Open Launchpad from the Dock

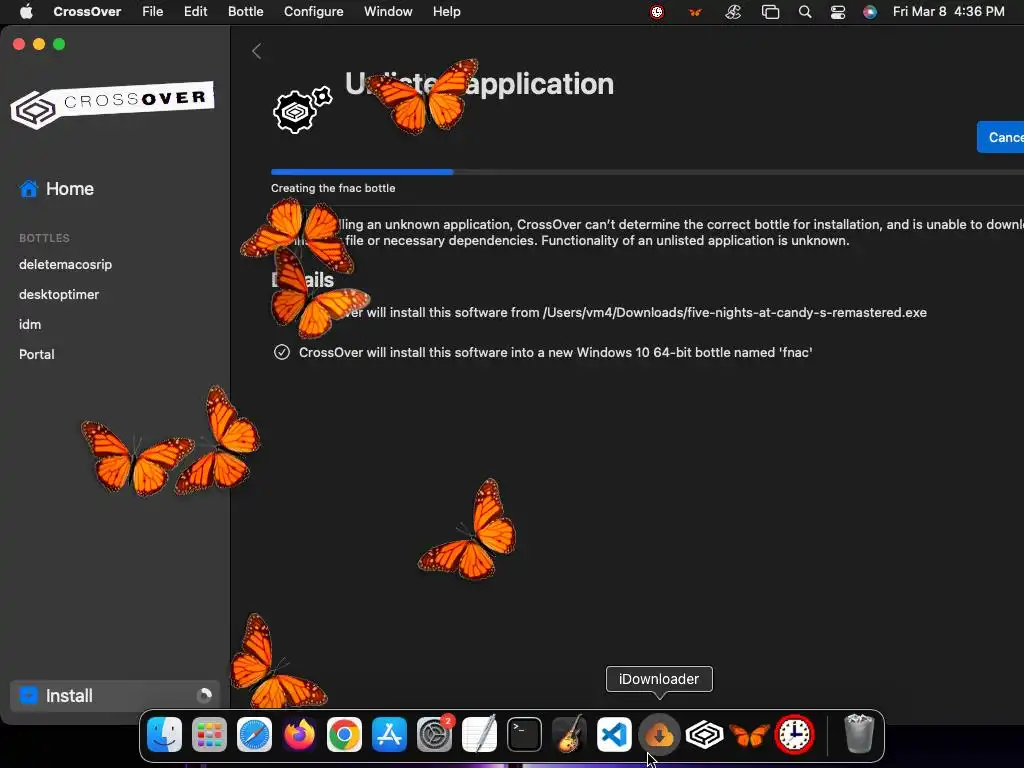click(210, 735)
